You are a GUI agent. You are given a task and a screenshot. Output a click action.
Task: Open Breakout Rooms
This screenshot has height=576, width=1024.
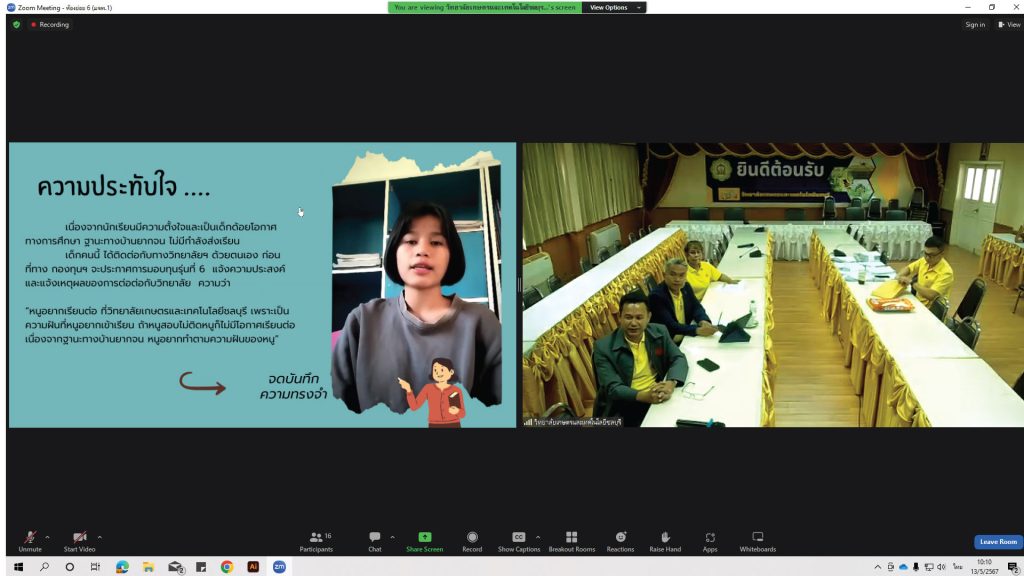point(571,540)
